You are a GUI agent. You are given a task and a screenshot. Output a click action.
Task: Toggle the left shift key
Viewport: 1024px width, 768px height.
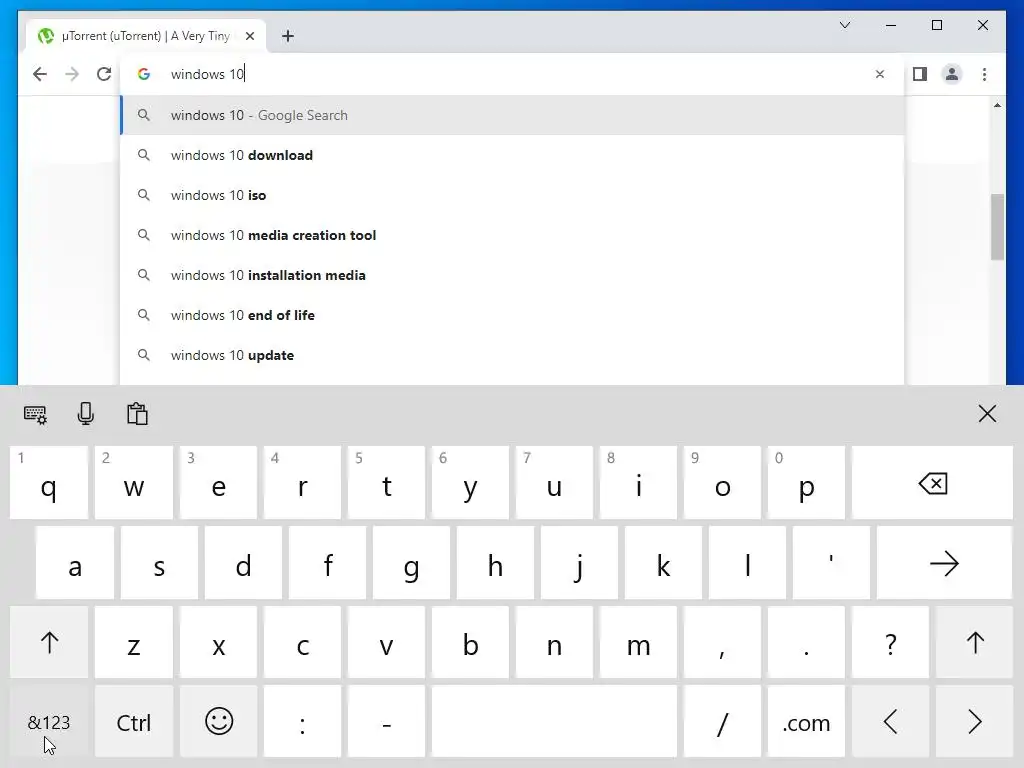pyautogui.click(x=49, y=643)
